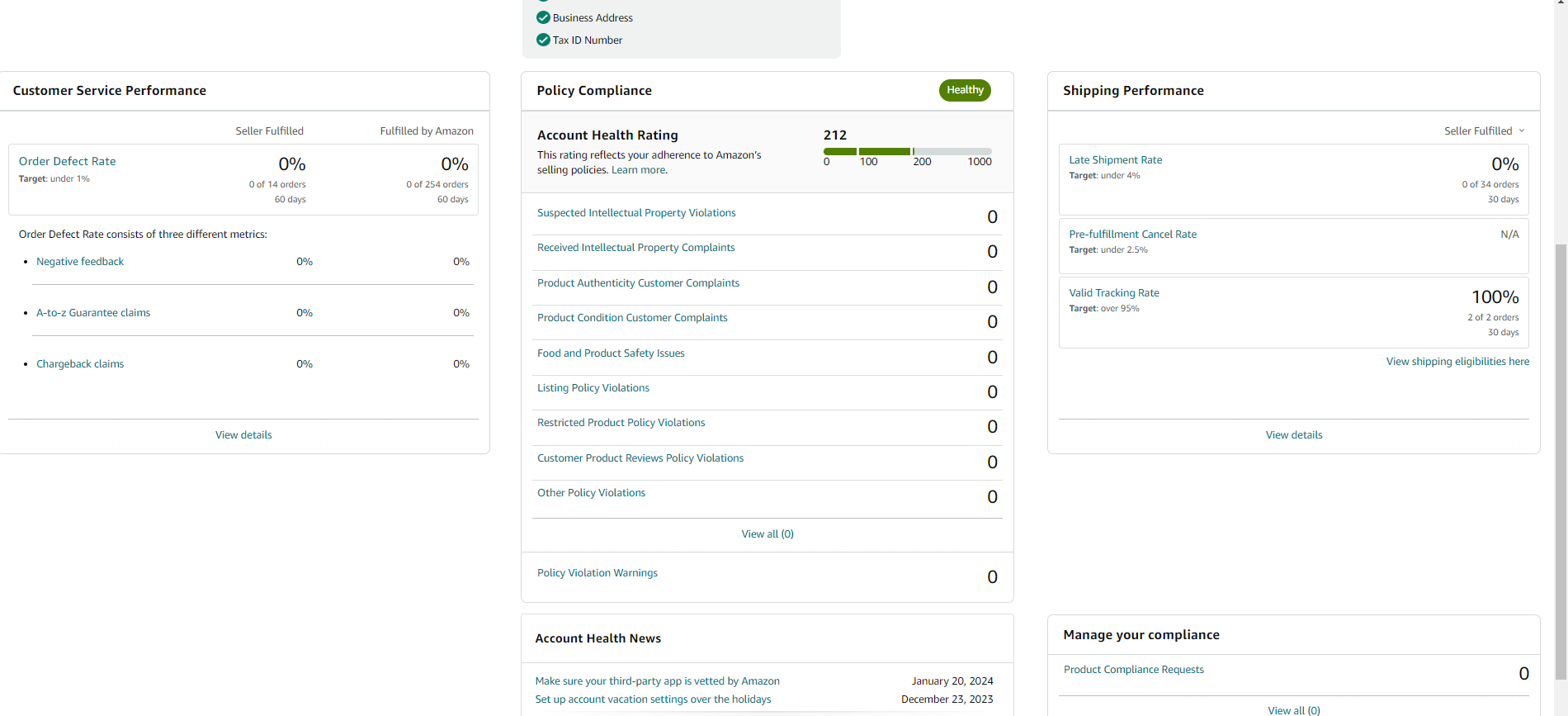The image size is (1568, 716).
Task: Open Suspected Intellectual Property Violations
Action: coord(636,213)
